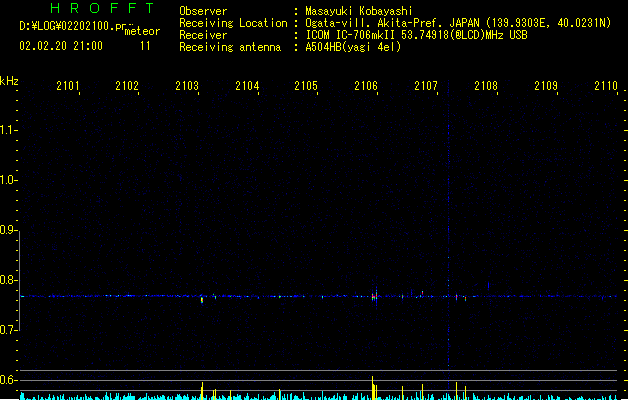Click the 1.1 kHz frequency tick label
This screenshot has height=400, width=629.
[x=8, y=130]
